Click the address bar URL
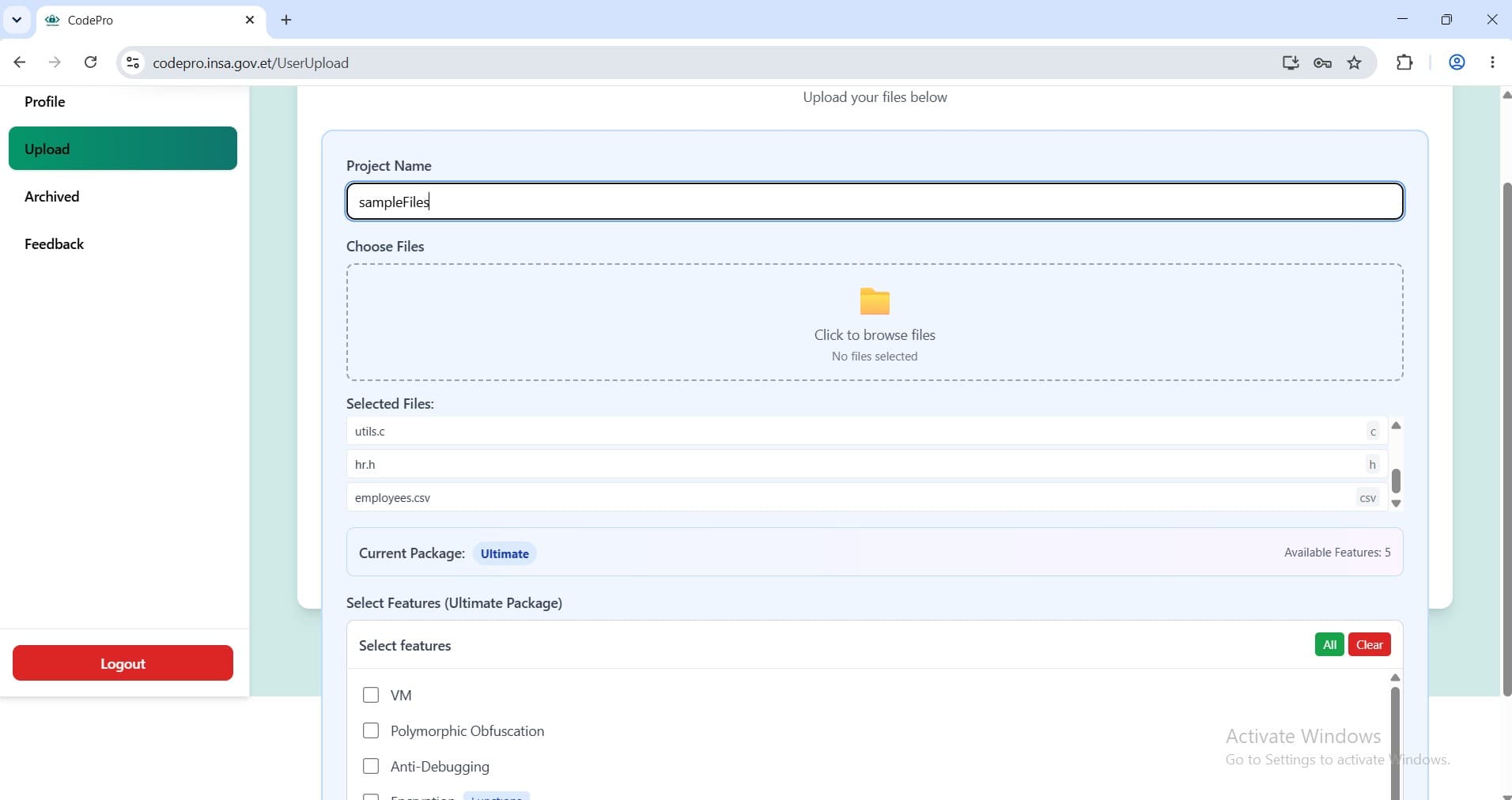The height and width of the screenshot is (800, 1512). (251, 62)
